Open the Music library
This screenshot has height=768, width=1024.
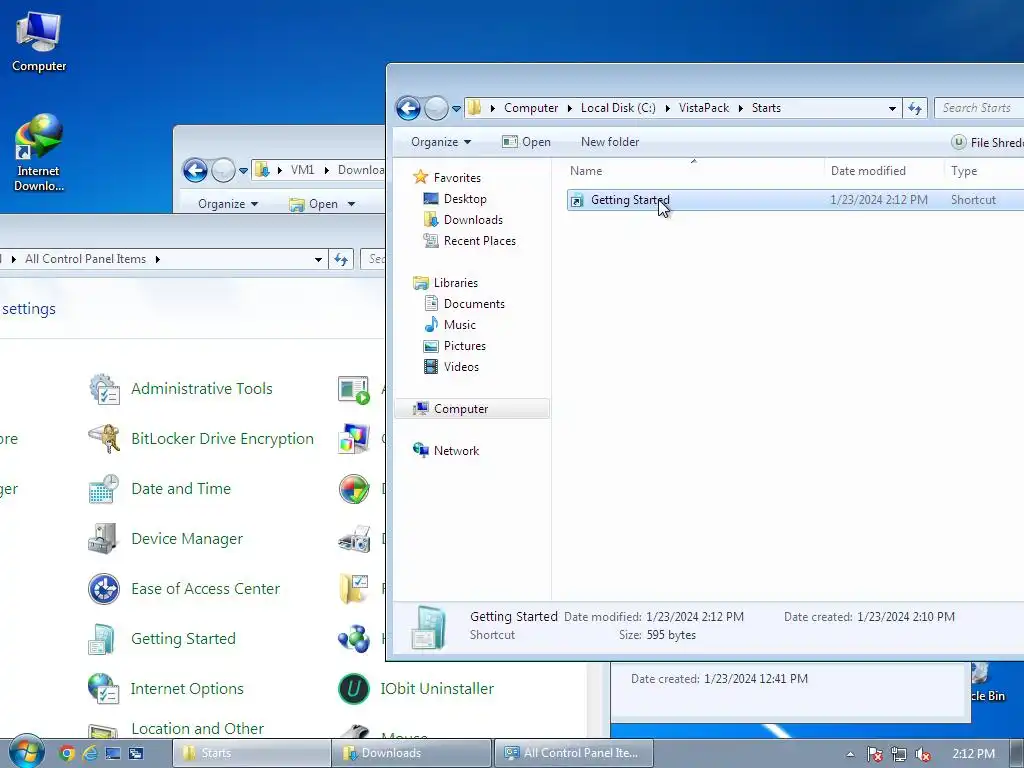(459, 325)
